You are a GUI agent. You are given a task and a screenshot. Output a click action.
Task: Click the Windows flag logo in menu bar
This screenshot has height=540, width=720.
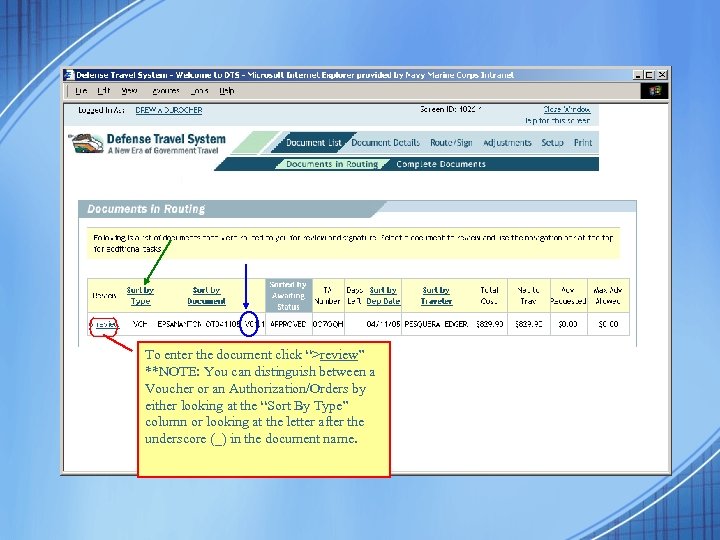pyautogui.click(x=655, y=91)
